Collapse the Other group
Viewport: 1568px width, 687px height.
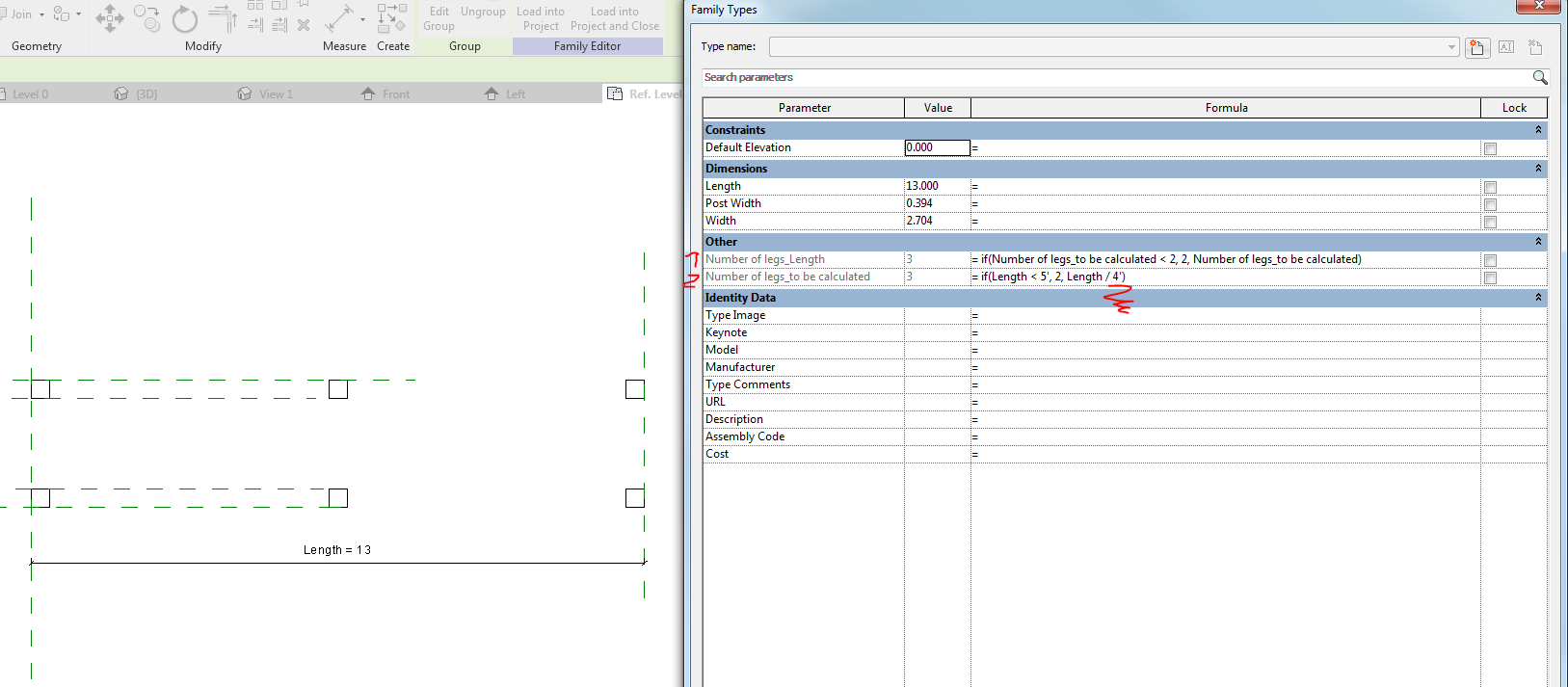(x=1538, y=241)
